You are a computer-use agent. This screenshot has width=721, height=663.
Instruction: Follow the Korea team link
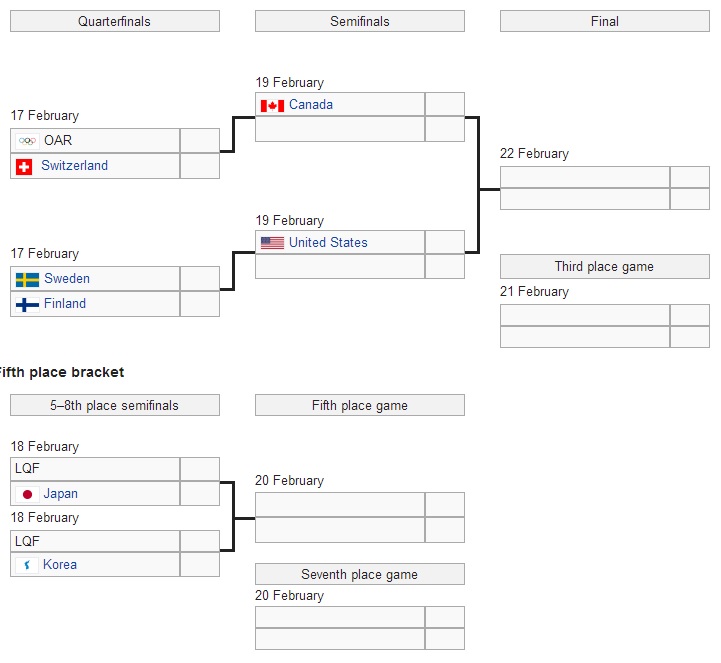(x=60, y=565)
